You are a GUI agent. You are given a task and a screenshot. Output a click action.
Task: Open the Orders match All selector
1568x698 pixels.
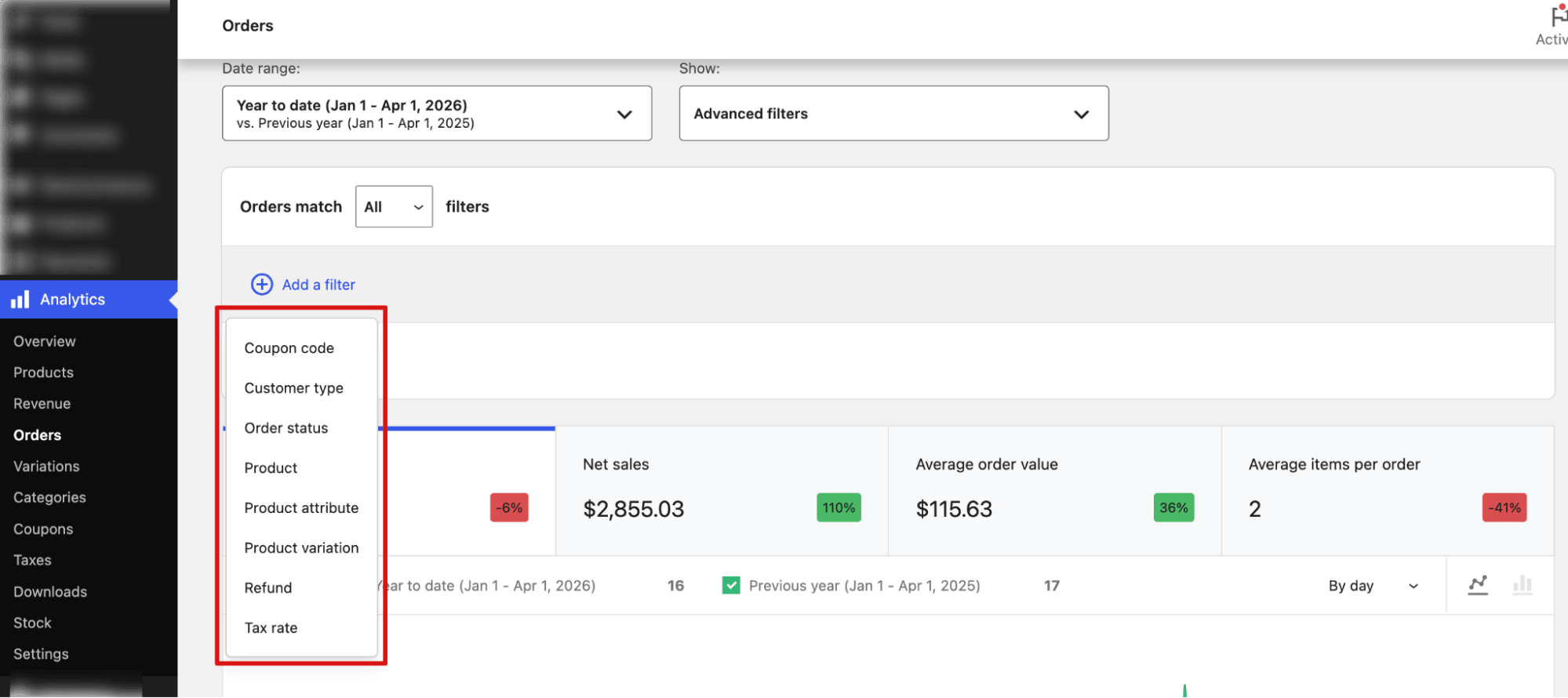pyautogui.click(x=394, y=206)
